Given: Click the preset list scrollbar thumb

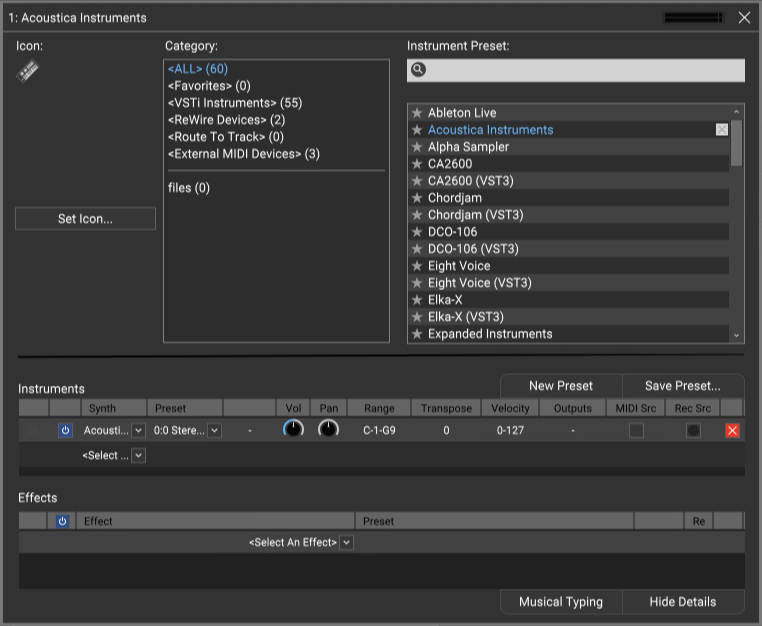Looking at the screenshot, I should pos(736,143).
